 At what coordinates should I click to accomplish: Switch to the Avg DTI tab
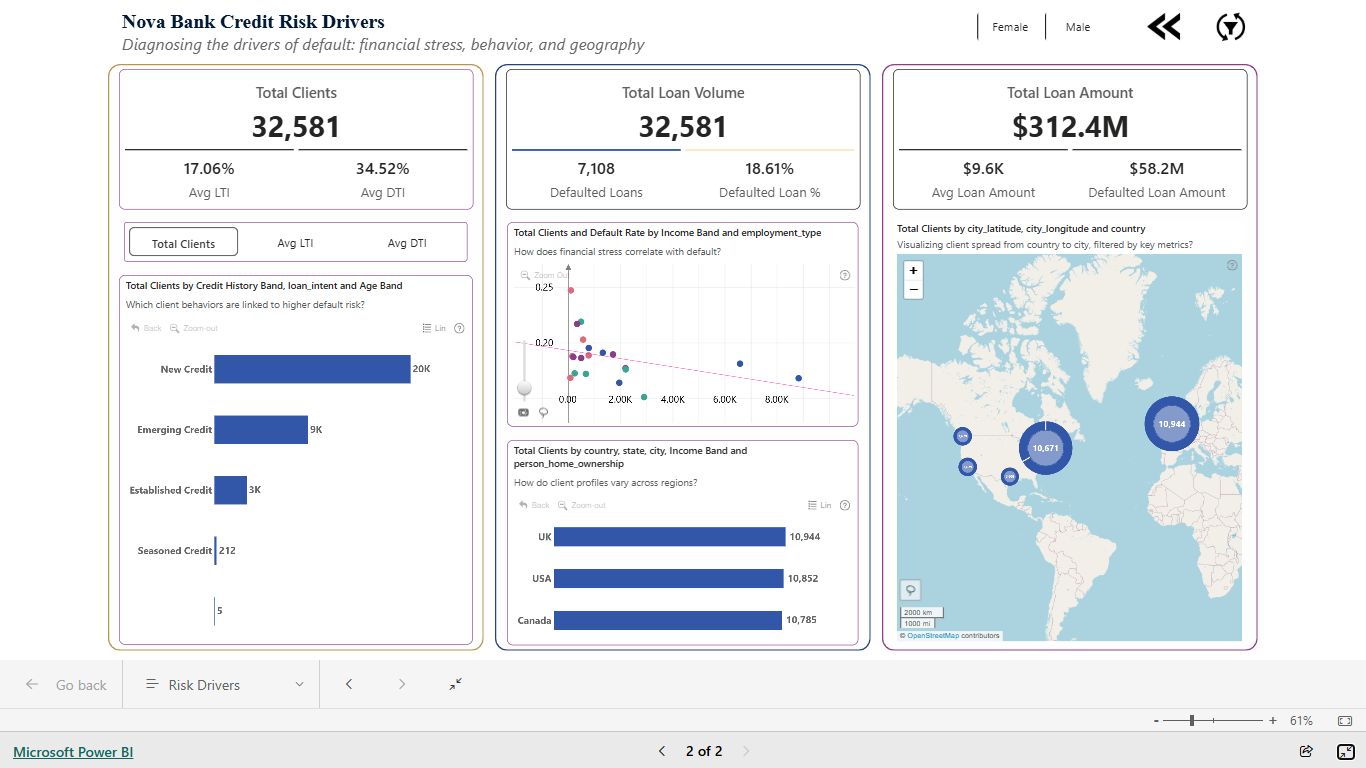tap(407, 243)
